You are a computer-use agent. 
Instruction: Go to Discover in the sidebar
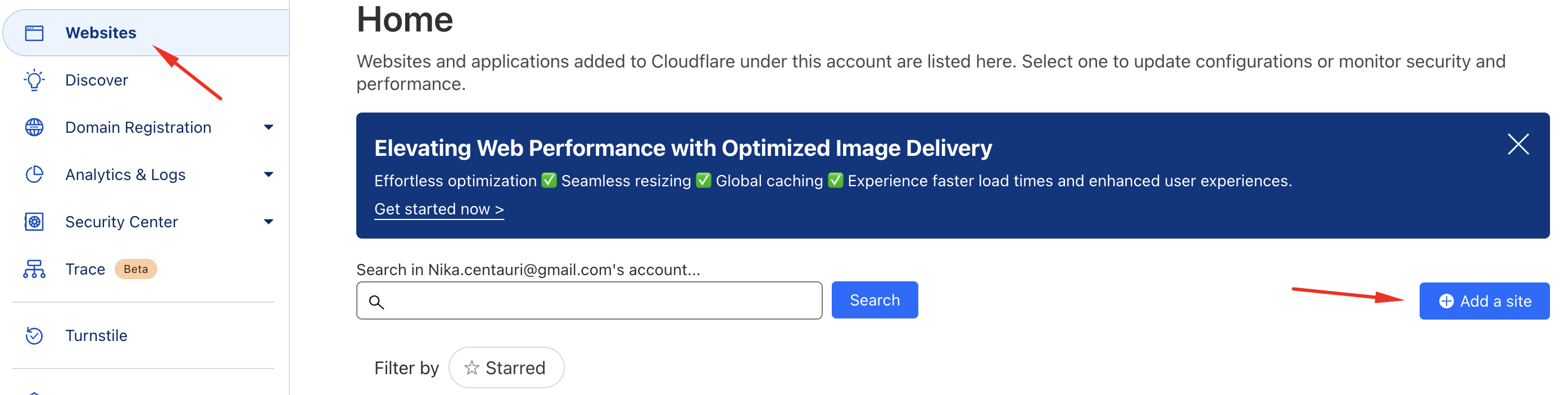(97, 80)
